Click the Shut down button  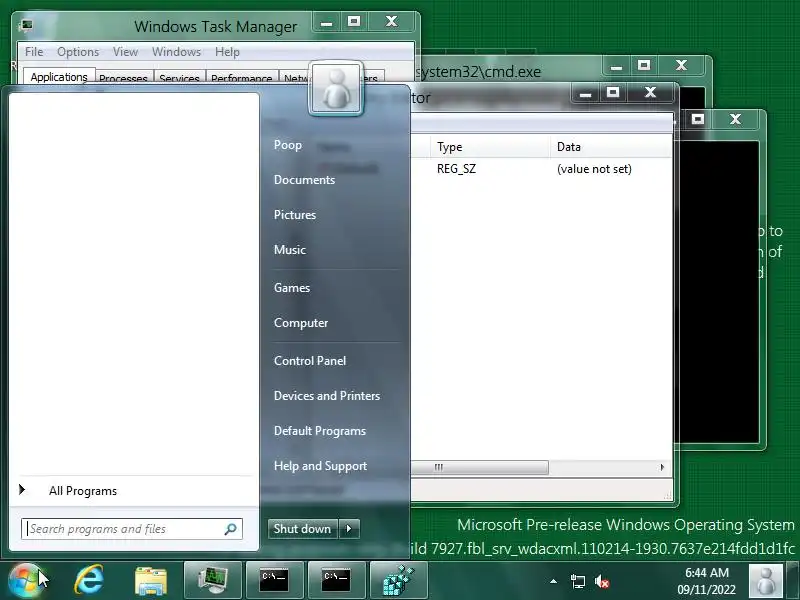tap(302, 529)
